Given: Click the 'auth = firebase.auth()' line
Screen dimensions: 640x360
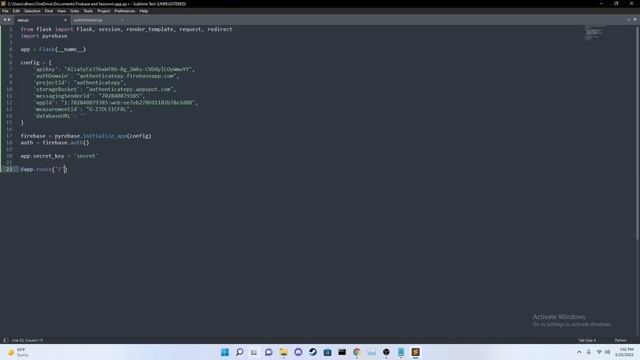Looking at the screenshot, I should point(55,142).
